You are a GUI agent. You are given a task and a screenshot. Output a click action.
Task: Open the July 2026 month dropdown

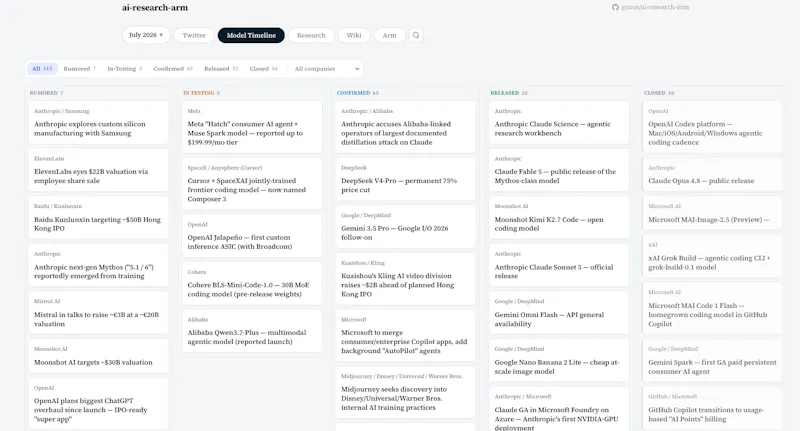point(146,35)
